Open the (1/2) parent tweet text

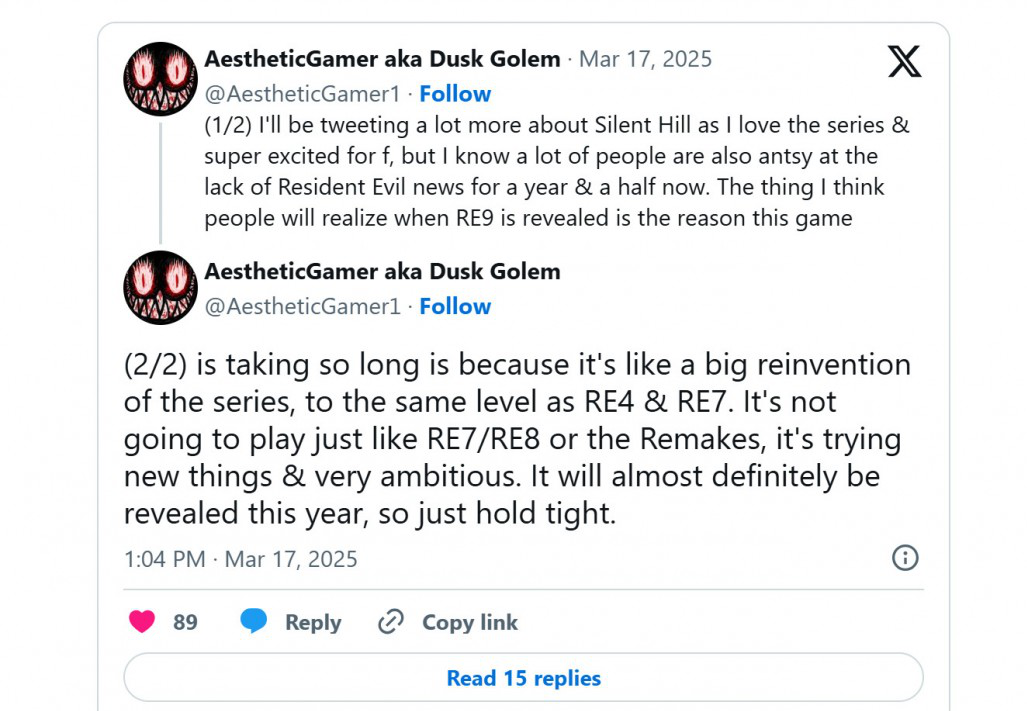click(557, 172)
